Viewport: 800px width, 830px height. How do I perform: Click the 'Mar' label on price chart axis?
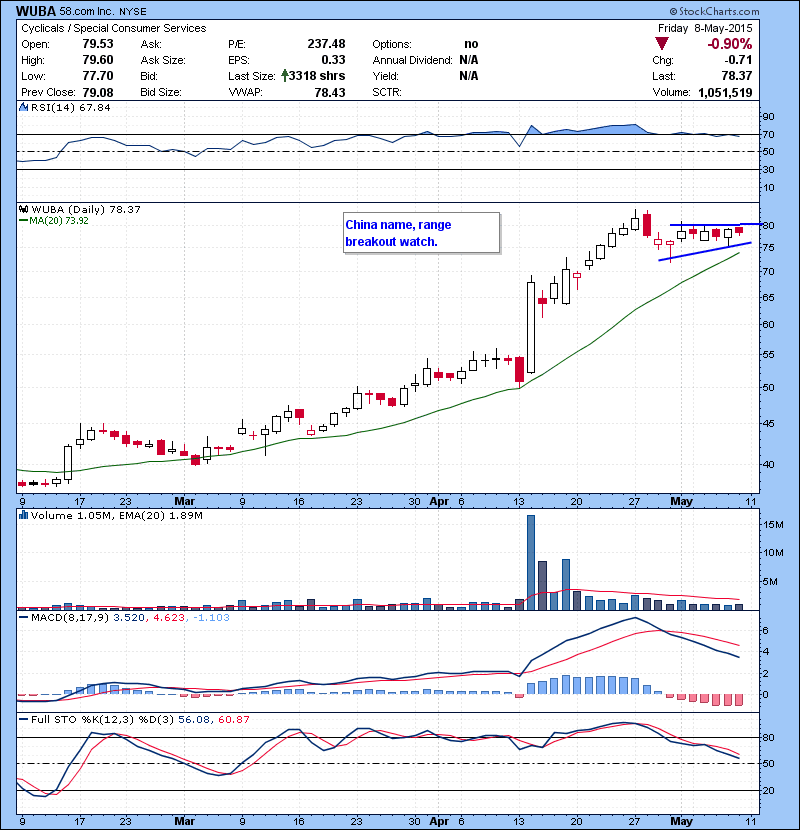185,501
